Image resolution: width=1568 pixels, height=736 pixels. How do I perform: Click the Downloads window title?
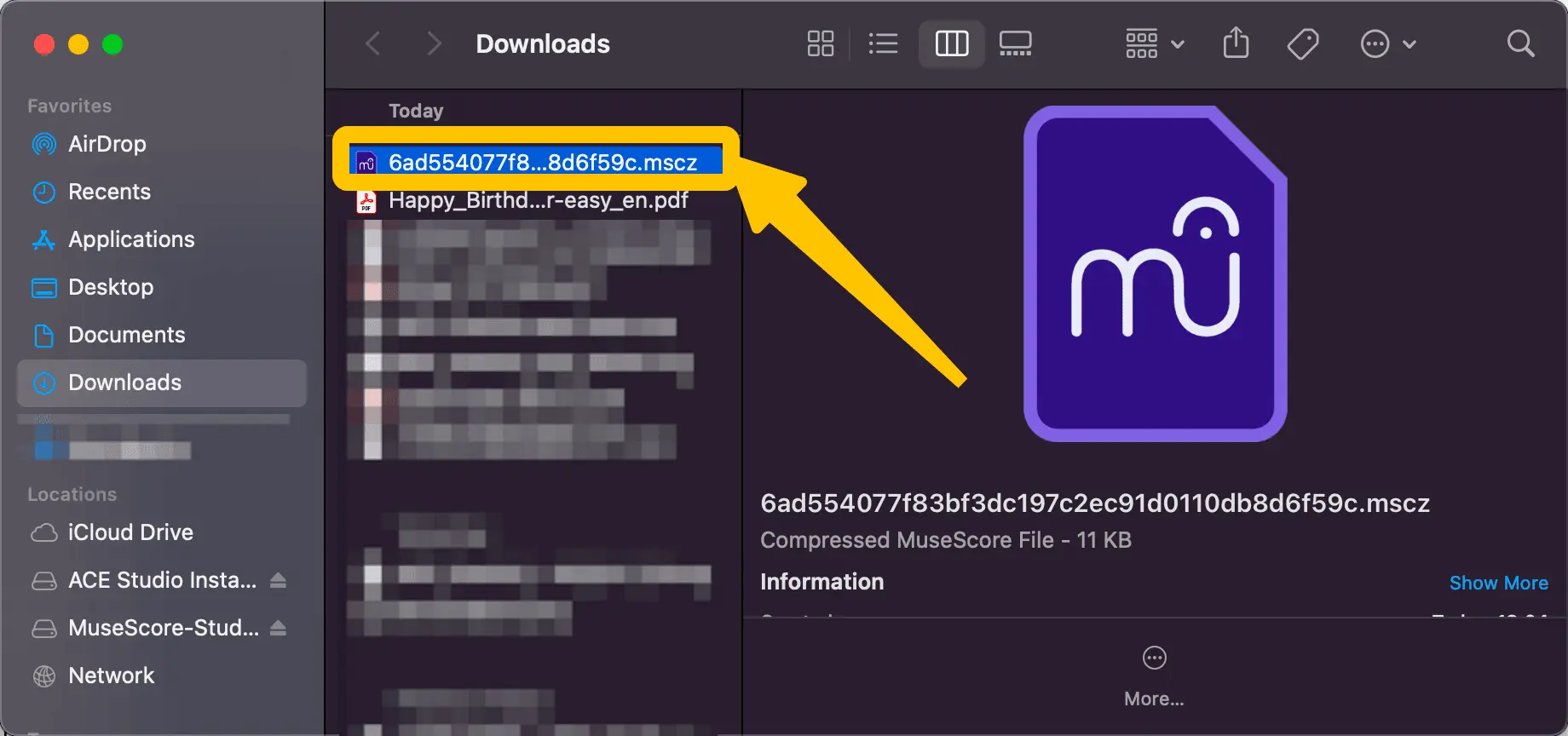click(x=543, y=43)
